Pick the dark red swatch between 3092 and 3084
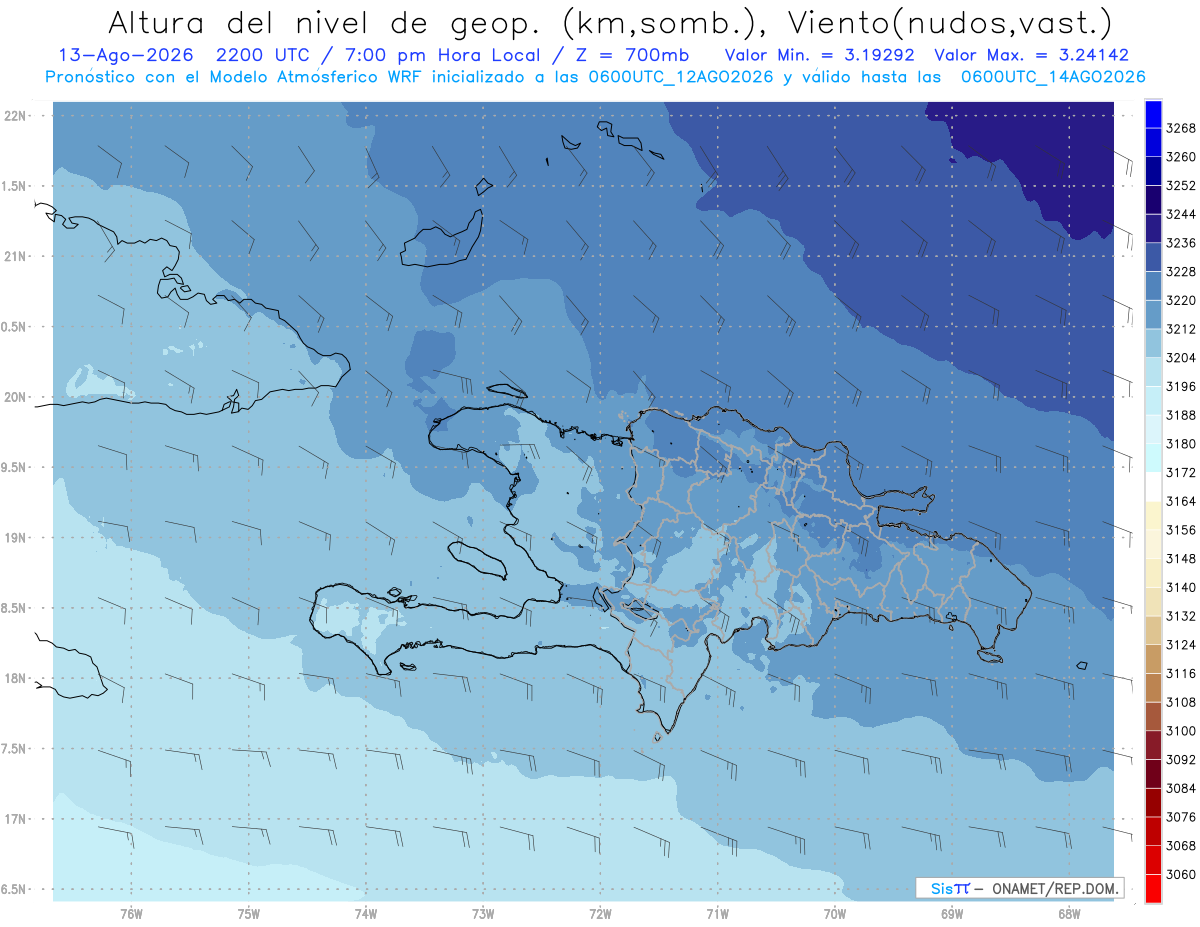 [1153, 773]
